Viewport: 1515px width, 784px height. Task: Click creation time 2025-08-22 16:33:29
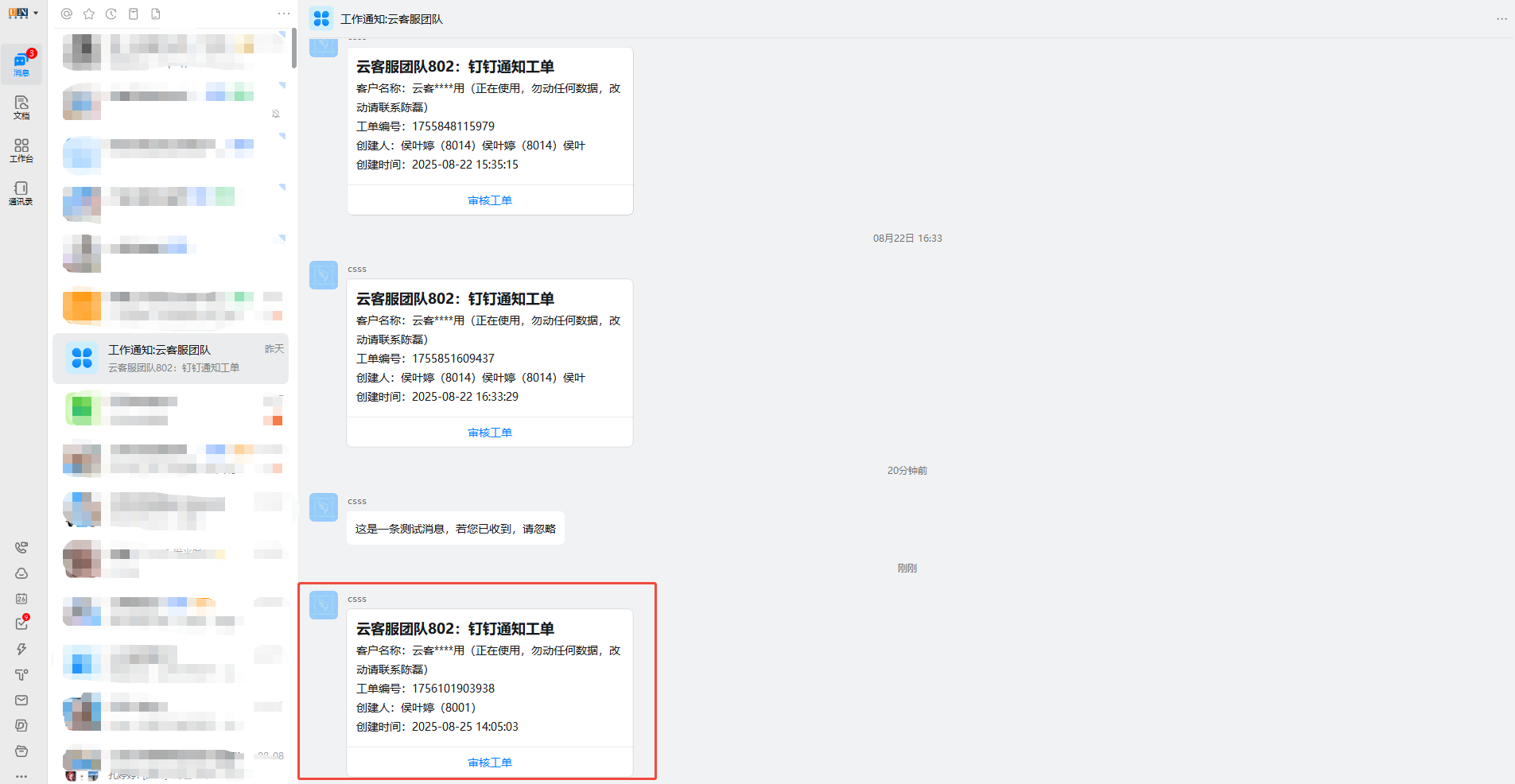click(x=465, y=397)
